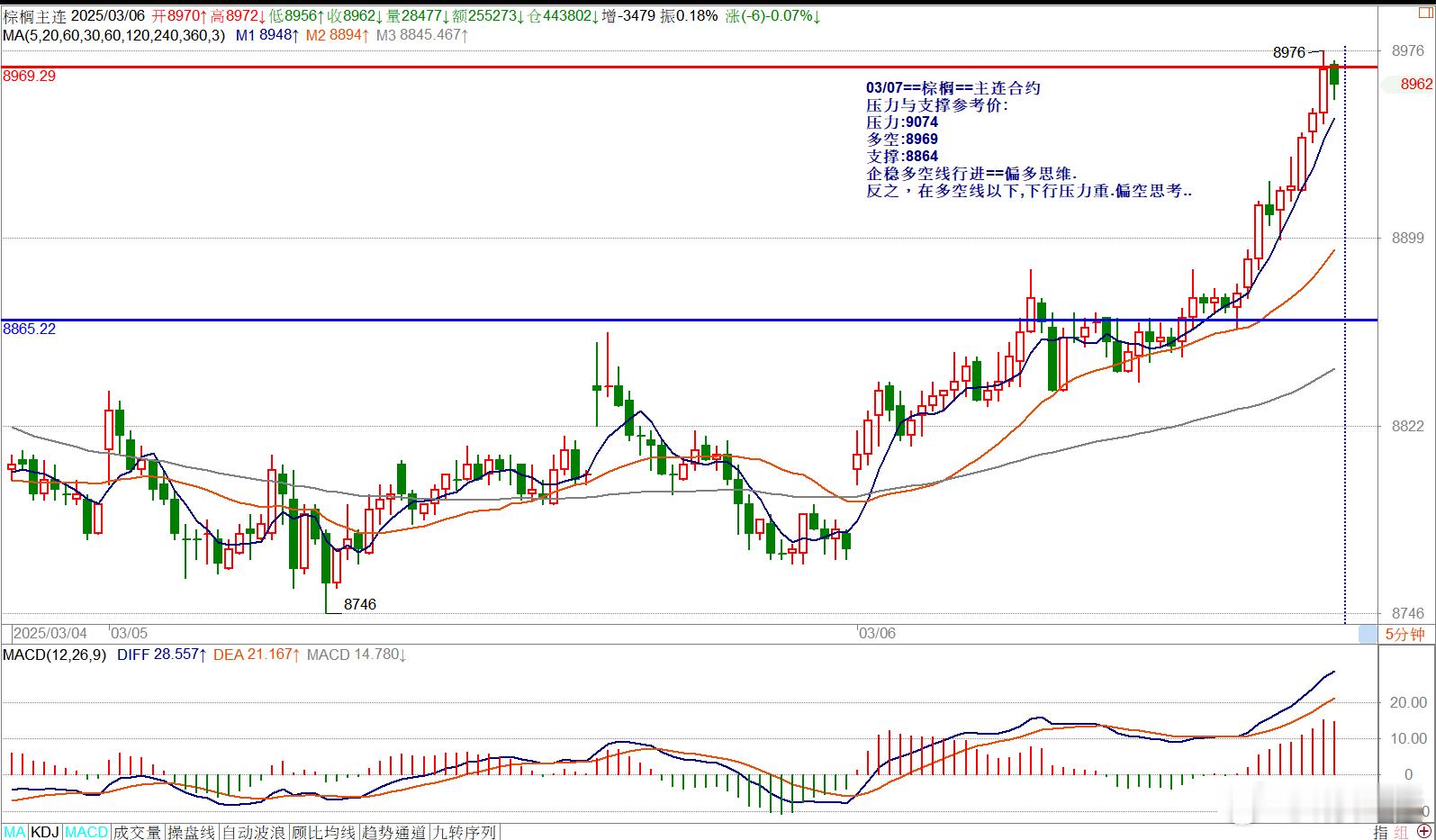The width and height of the screenshot is (1436, 840).
Task: Click the 棕榈主连 contract name
Action: (33, 16)
